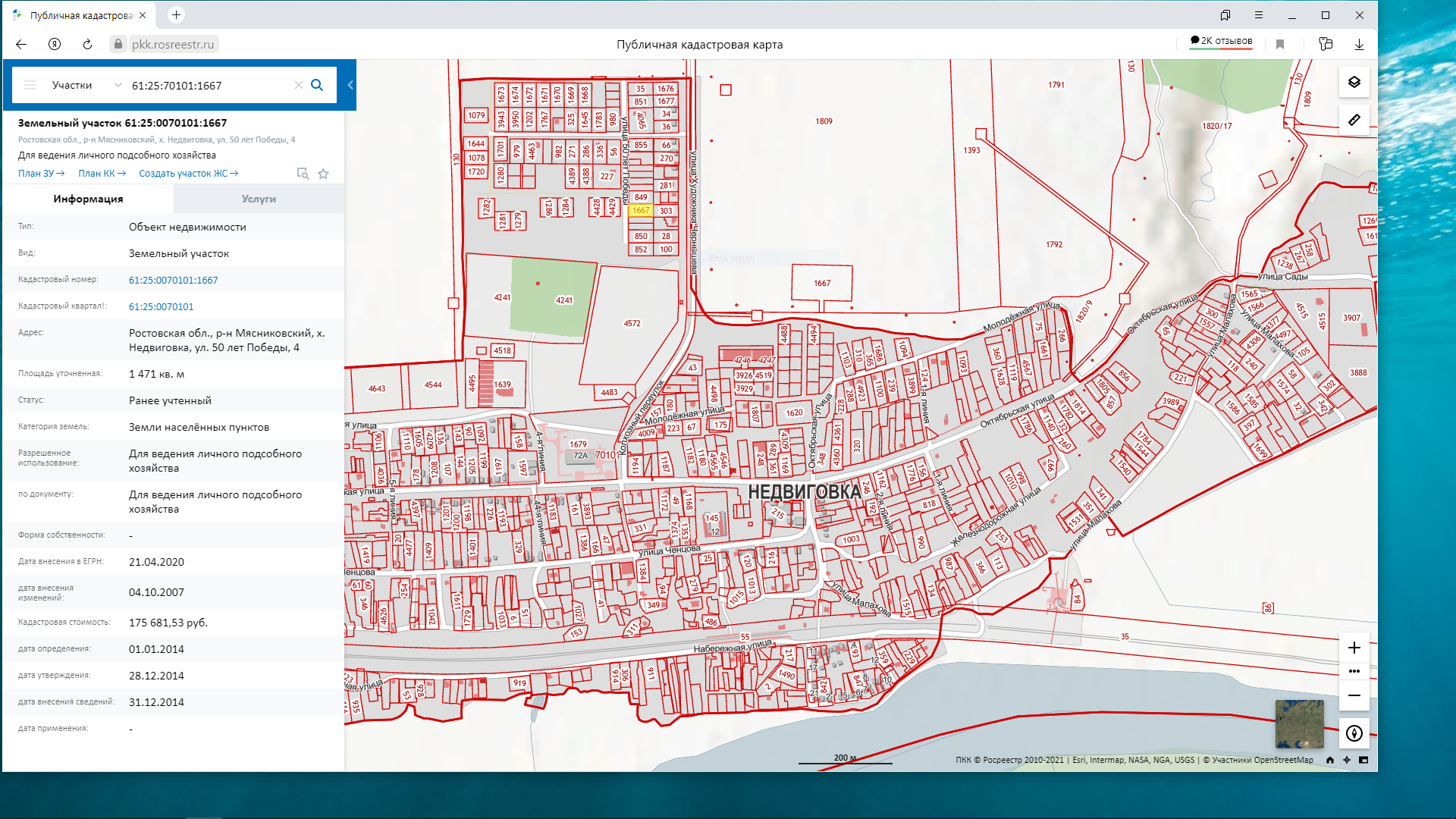Screen dimensions: 1456x819
Task: Click the compass orientation button
Action: click(x=1354, y=733)
